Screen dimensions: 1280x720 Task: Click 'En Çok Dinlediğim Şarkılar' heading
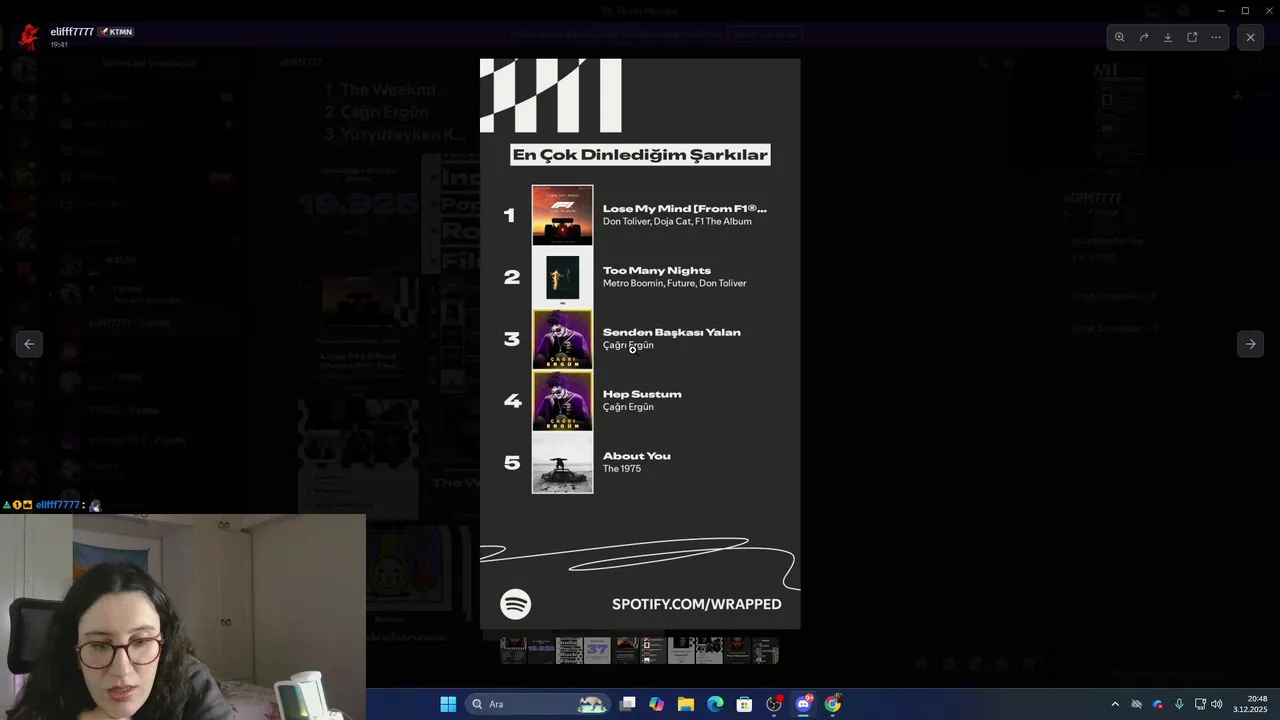pyautogui.click(x=640, y=154)
